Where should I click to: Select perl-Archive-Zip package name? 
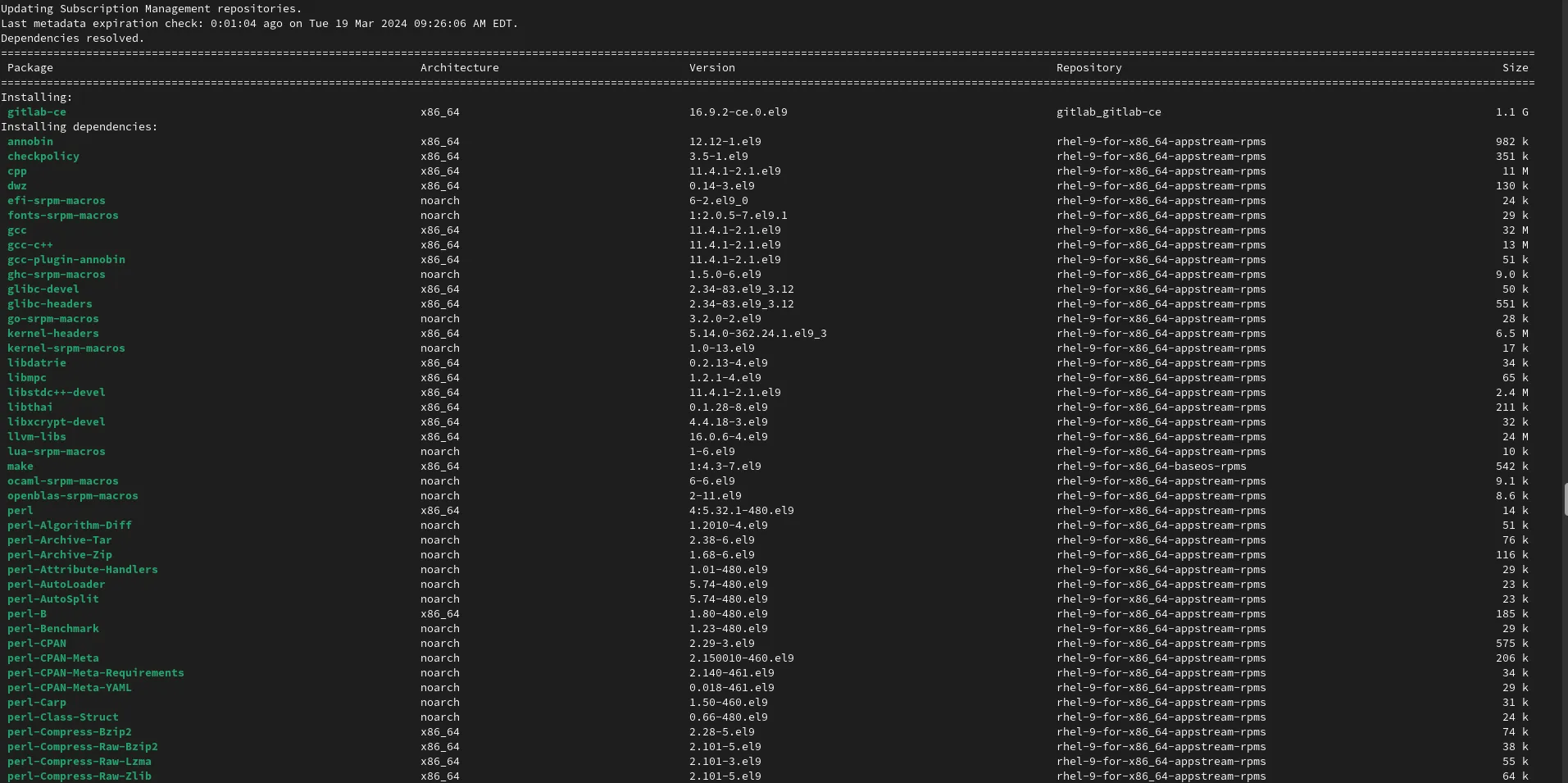click(60, 555)
